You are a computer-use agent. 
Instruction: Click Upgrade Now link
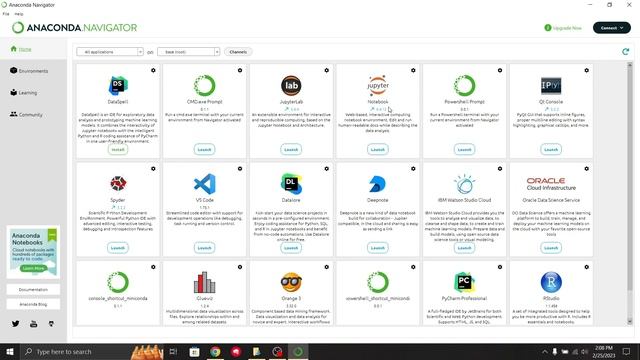pyautogui.click(x=563, y=28)
